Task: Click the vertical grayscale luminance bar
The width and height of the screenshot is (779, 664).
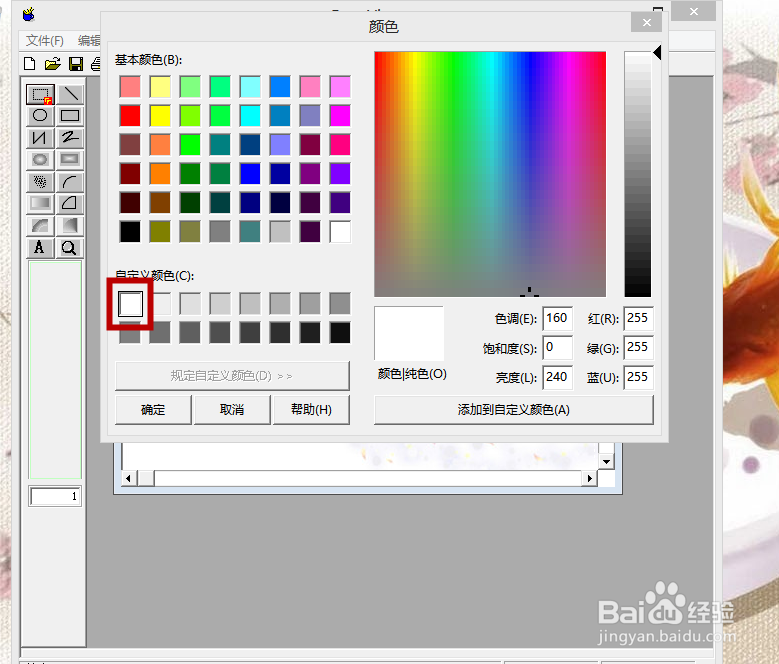Action: click(x=638, y=174)
